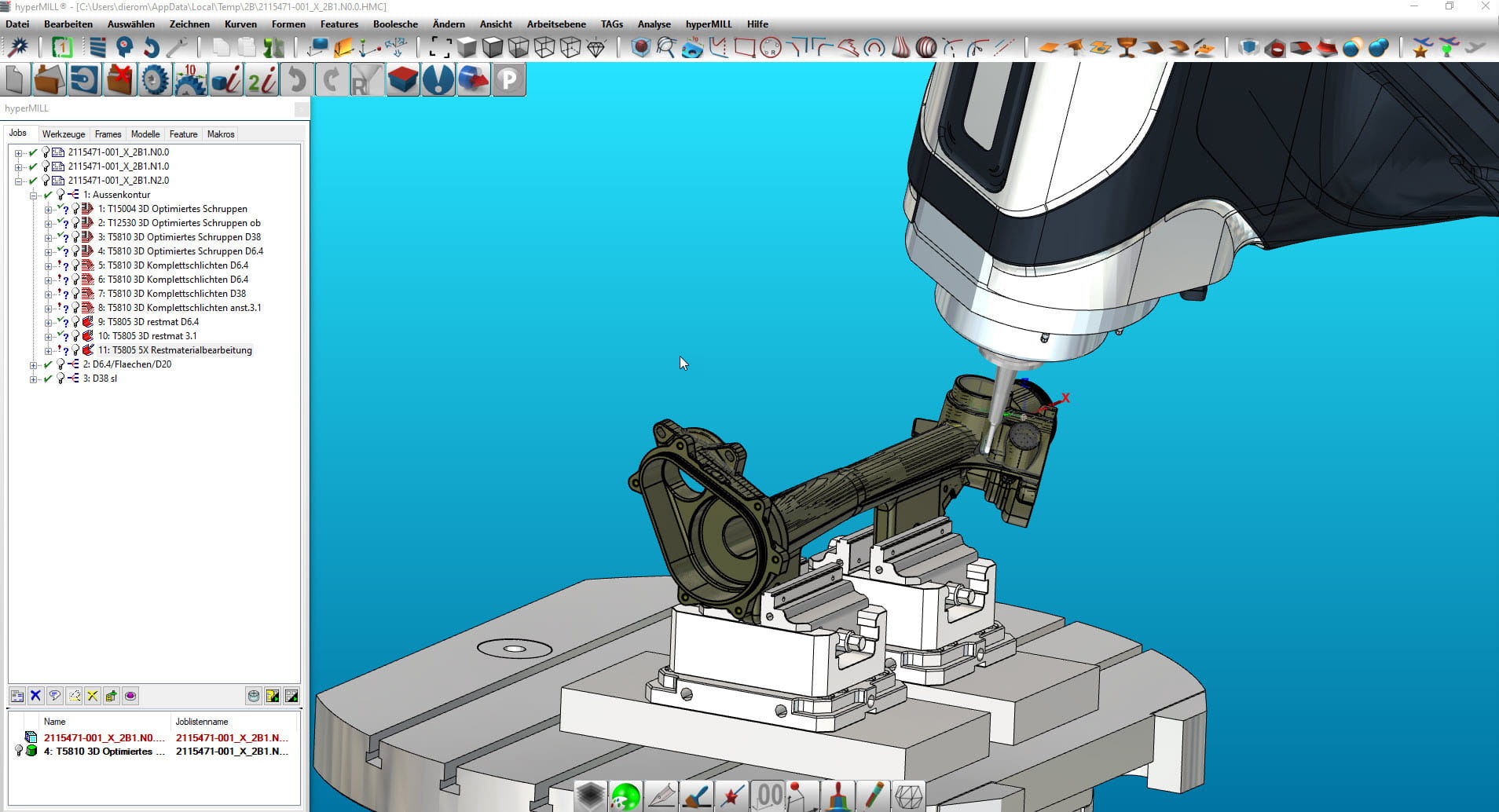The width and height of the screenshot is (1499, 812).
Task: Click the blue cube info icon
Action: (x=225, y=80)
